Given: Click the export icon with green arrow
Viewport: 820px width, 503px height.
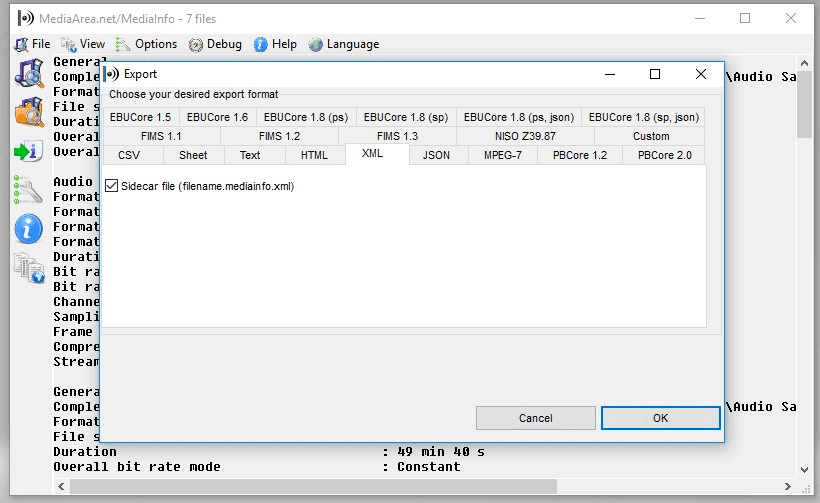Looking at the screenshot, I should (x=28, y=152).
